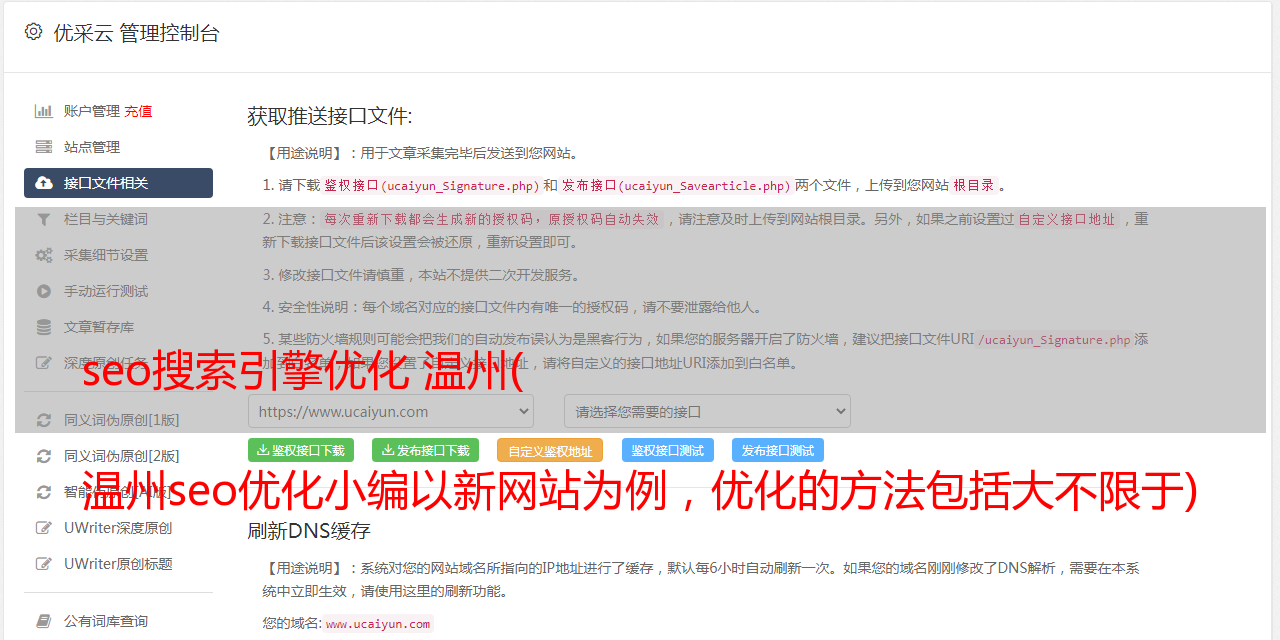Open the https://www.ucaiyun.com site dropdown
1280x640 pixels.
pyautogui.click(x=391, y=411)
